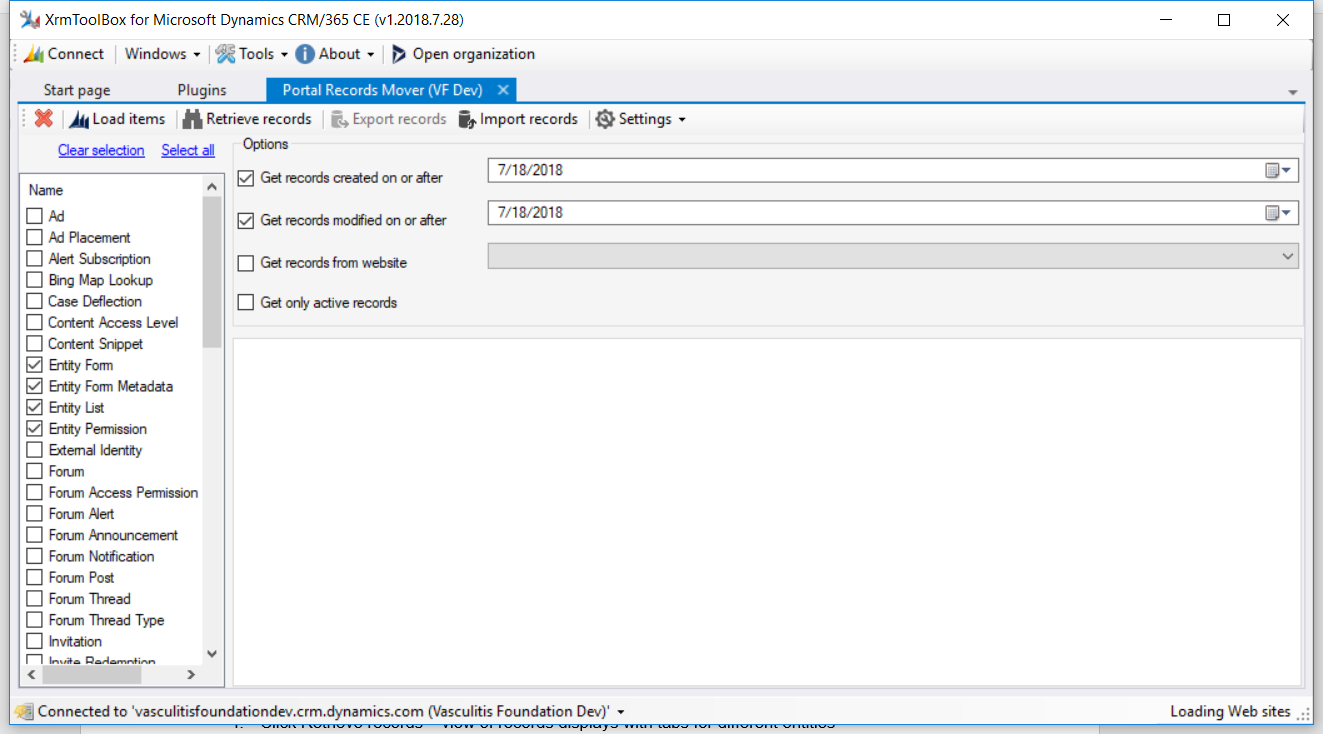The width and height of the screenshot is (1323, 734).
Task: Click the red X close-tool icon
Action: point(43,119)
